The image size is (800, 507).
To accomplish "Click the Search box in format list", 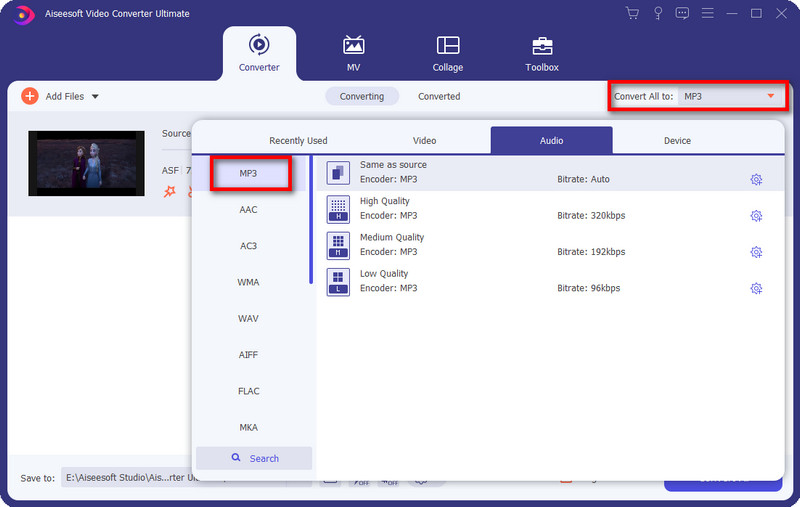I will [254, 458].
